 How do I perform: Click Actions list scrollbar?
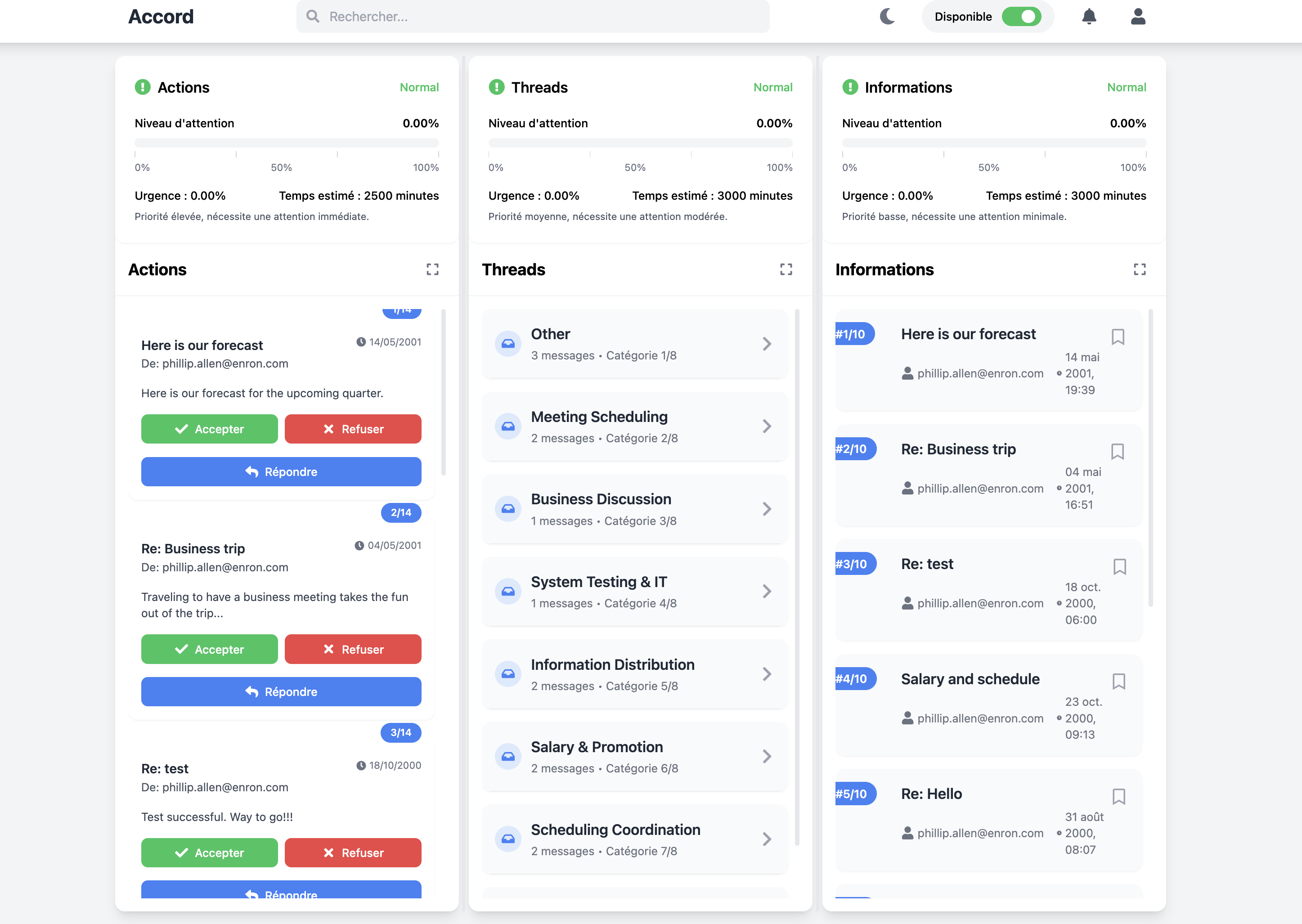pos(443,393)
